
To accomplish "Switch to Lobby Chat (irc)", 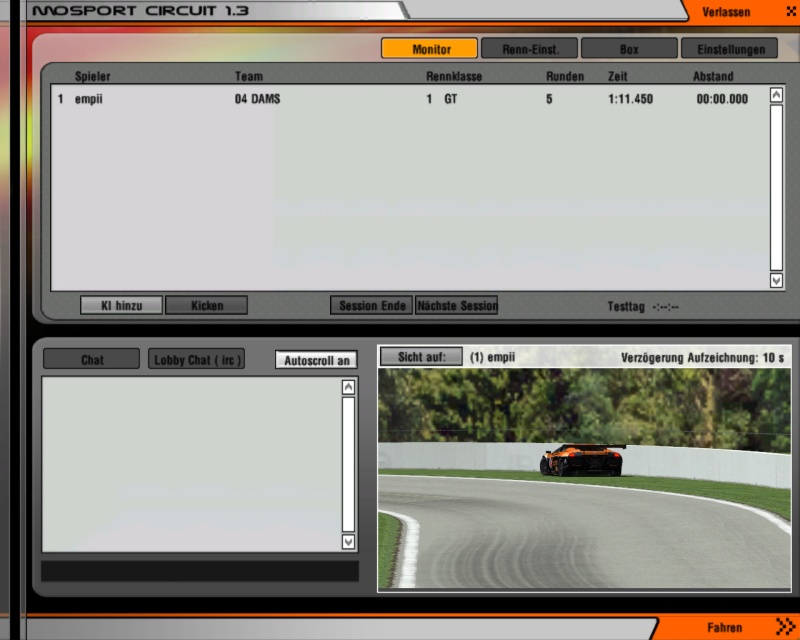I will tap(197, 359).
